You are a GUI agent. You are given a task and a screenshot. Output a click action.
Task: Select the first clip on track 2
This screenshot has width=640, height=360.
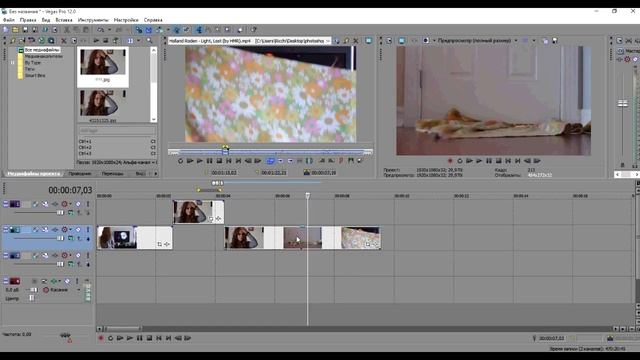(x=134, y=238)
